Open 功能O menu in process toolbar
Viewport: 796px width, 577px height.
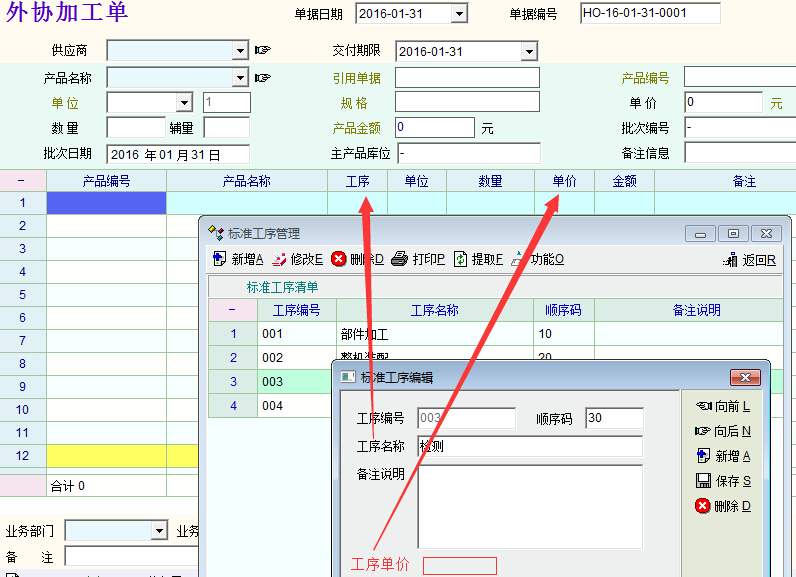click(x=538, y=259)
